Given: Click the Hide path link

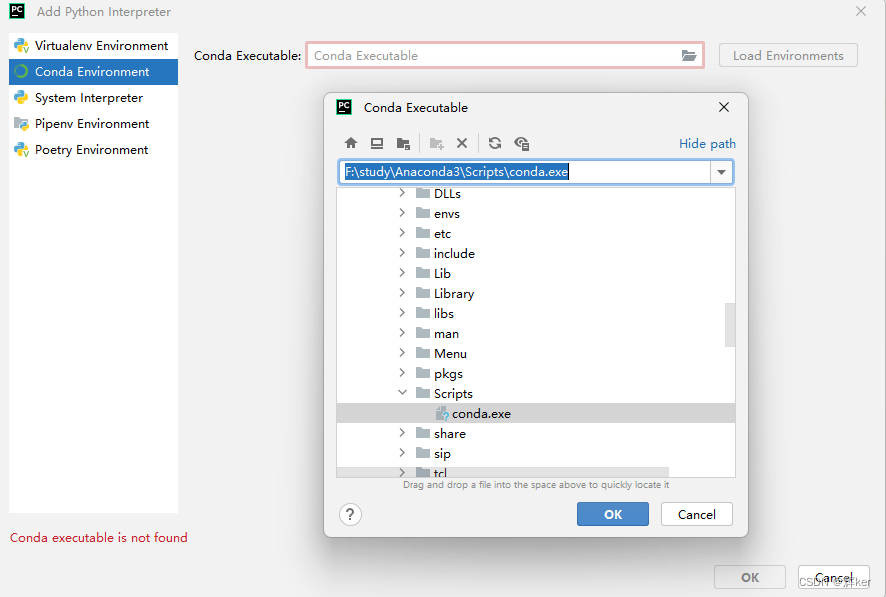Looking at the screenshot, I should [707, 143].
